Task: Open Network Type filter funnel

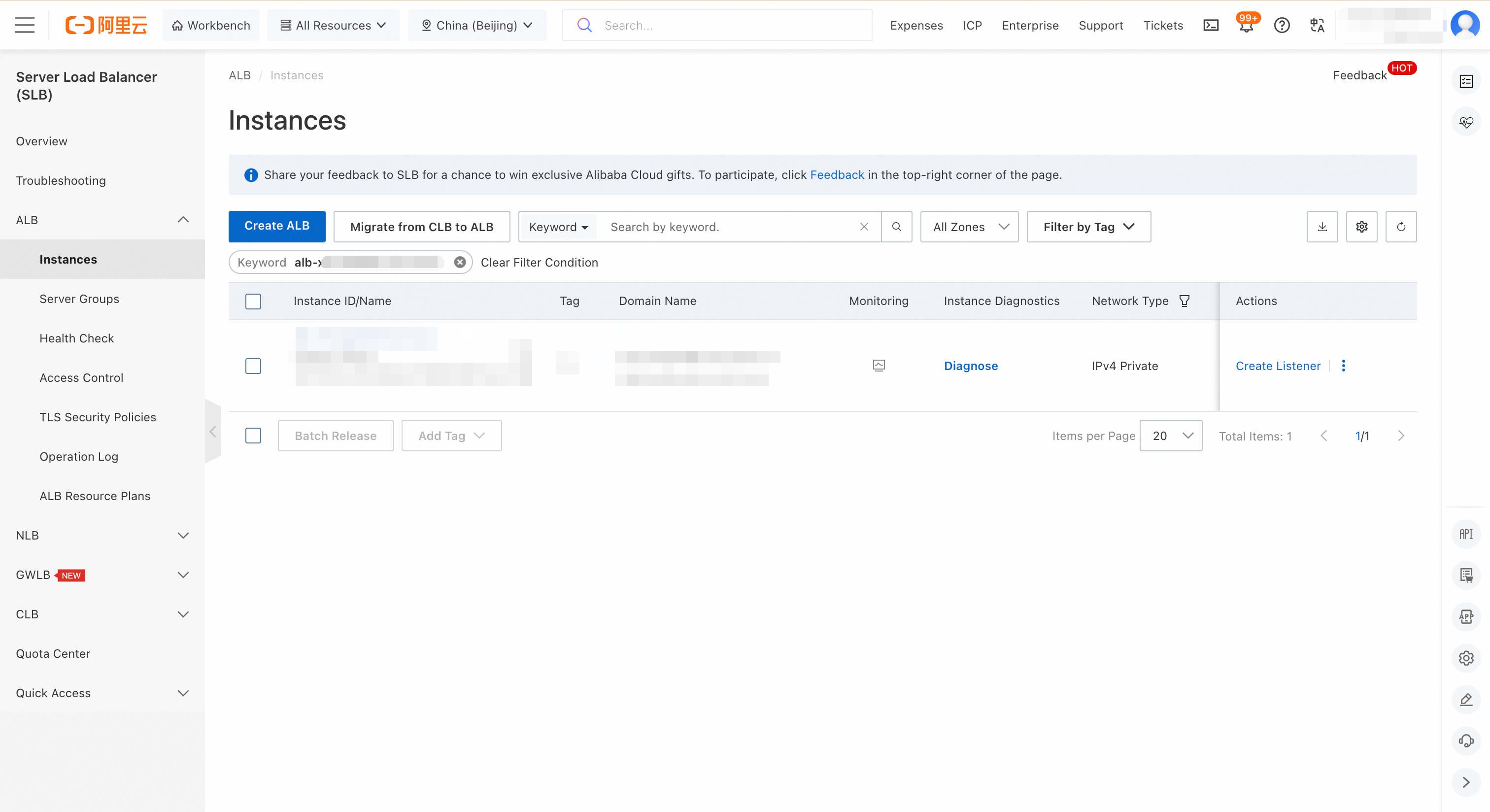Action: point(1185,301)
